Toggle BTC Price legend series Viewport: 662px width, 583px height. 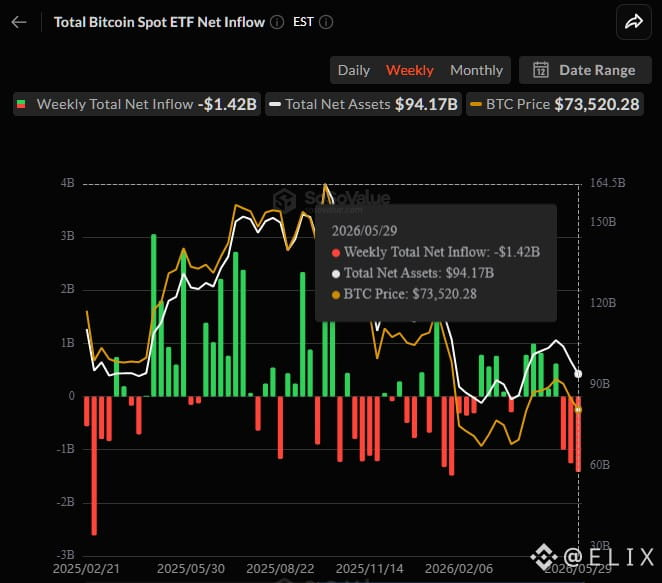tap(555, 104)
